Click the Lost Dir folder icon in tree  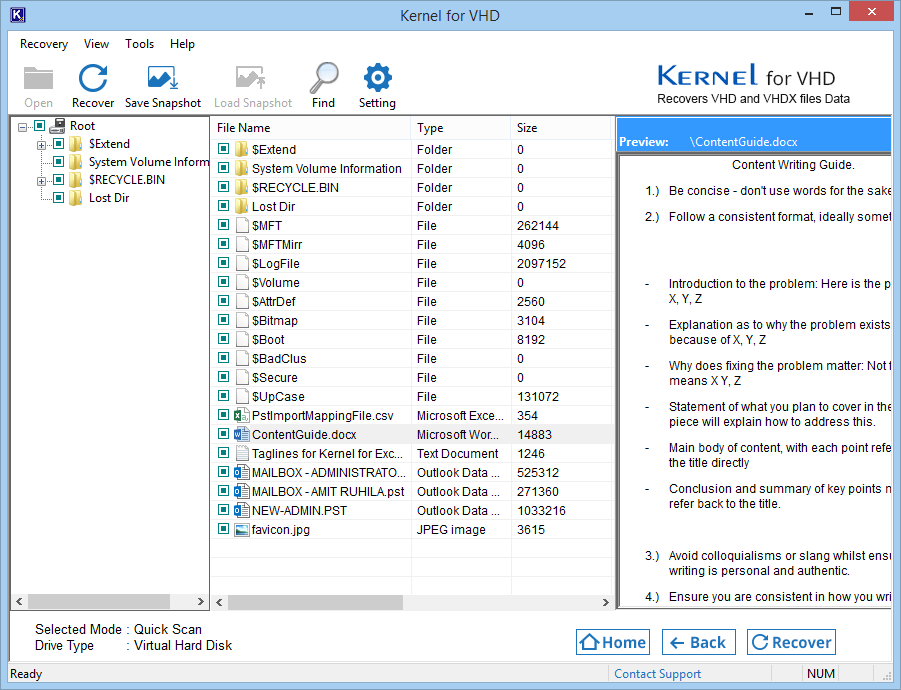coord(76,198)
